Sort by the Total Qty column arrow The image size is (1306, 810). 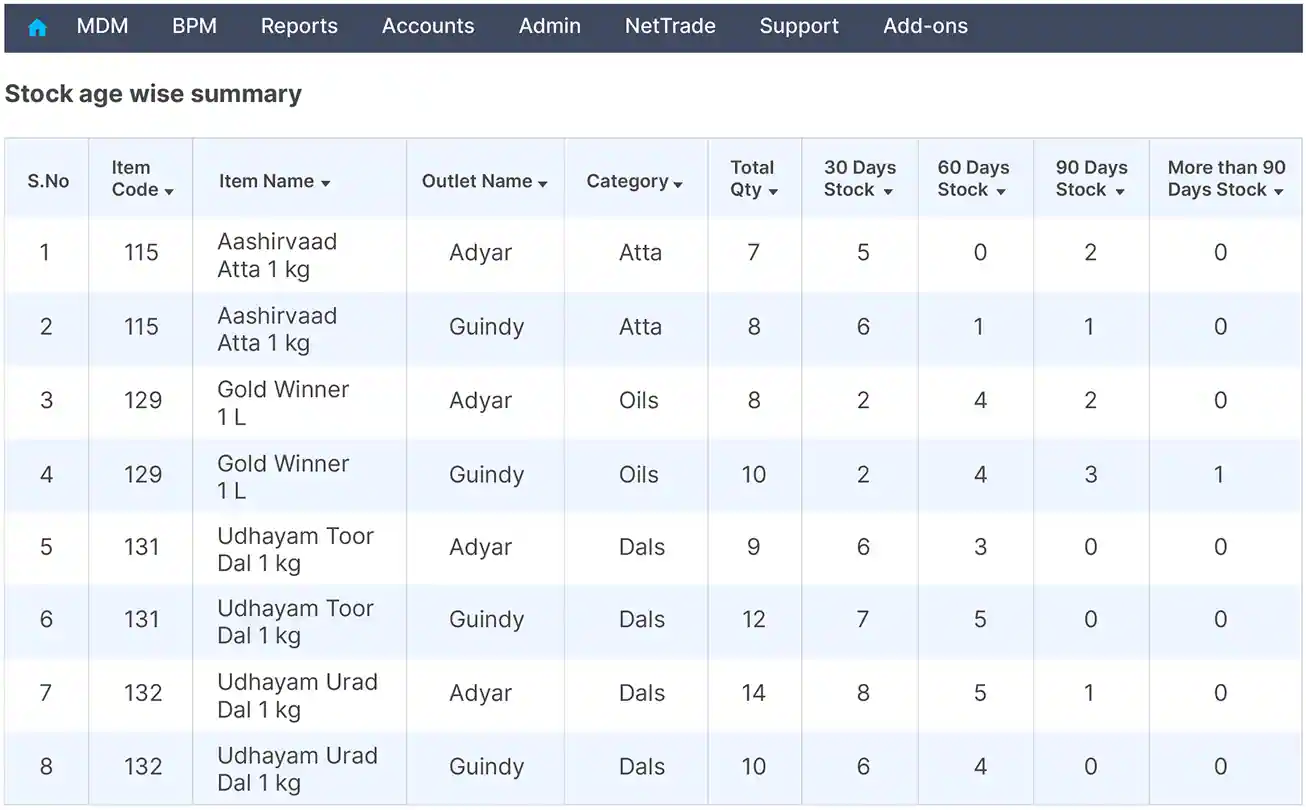pyautogui.click(x=773, y=191)
